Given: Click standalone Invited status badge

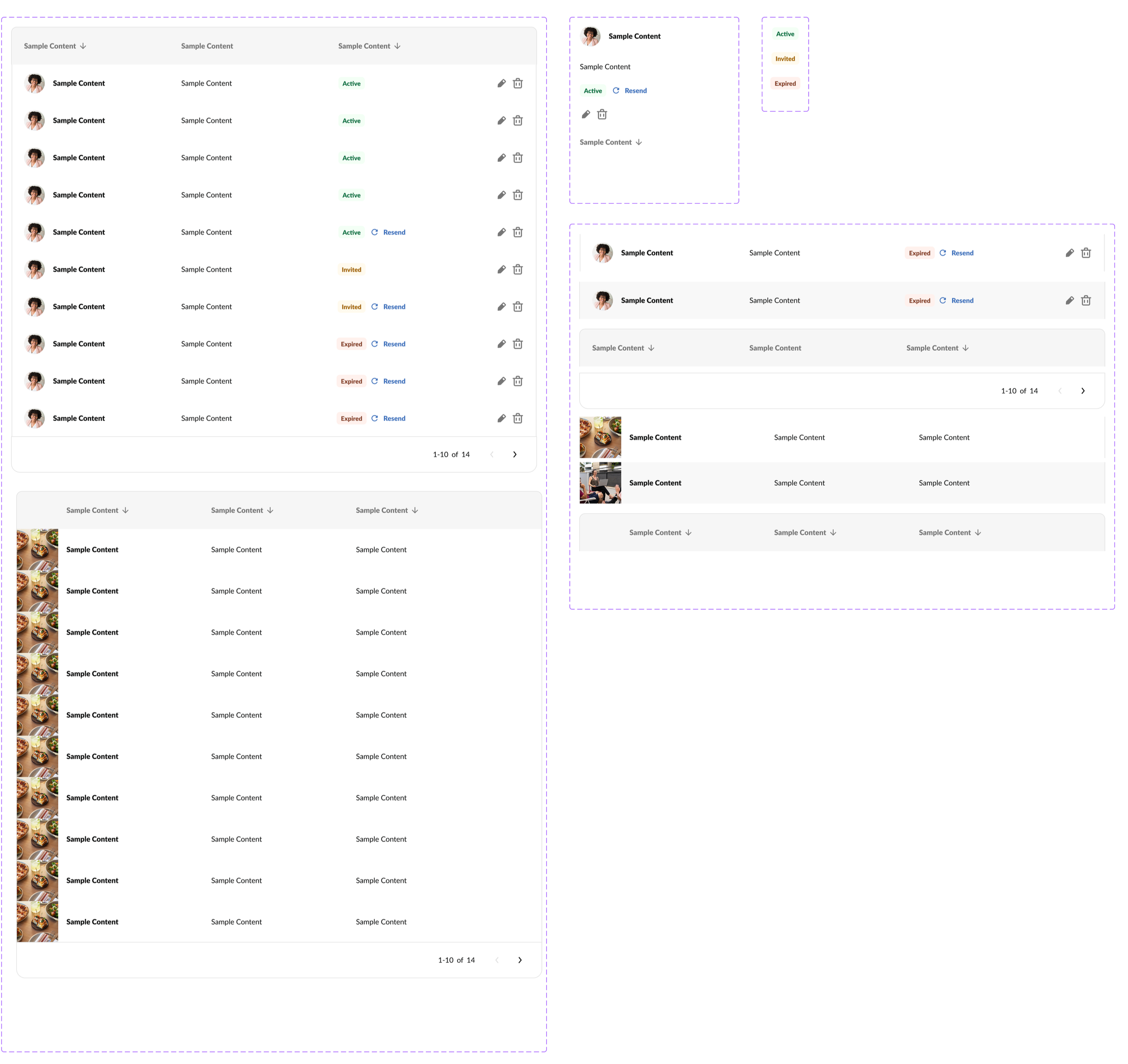Looking at the screenshot, I should (785, 59).
